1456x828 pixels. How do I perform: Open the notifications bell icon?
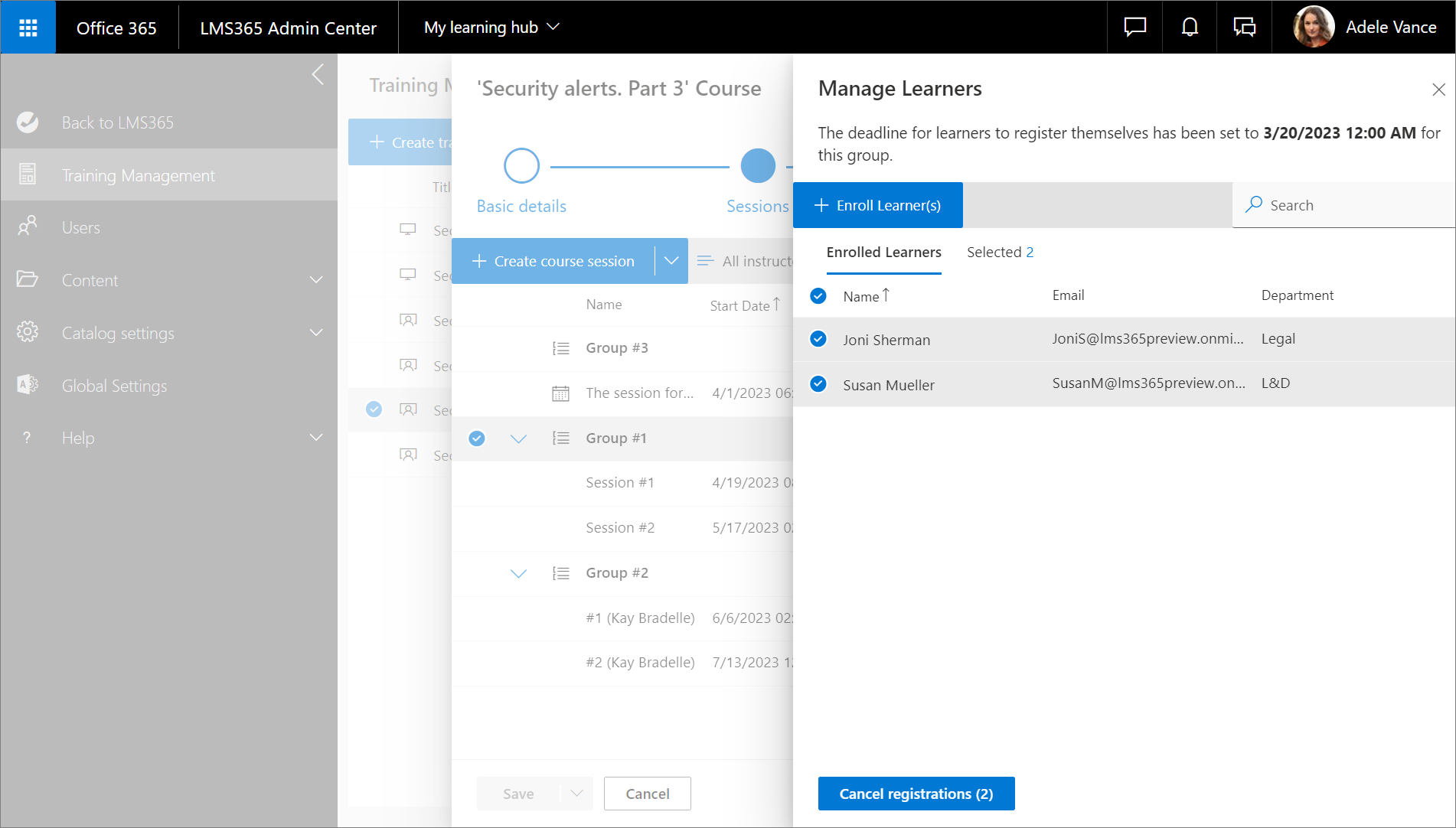pos(1189,28)
